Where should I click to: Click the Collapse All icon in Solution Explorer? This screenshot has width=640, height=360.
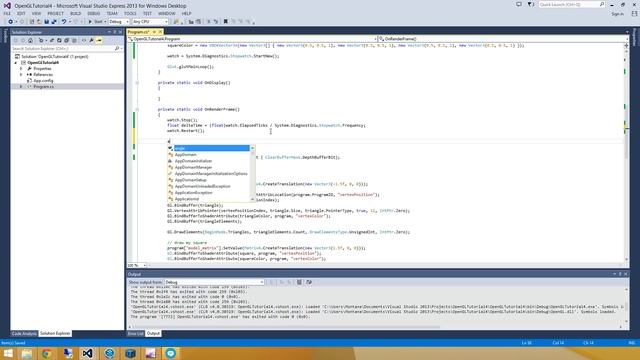(67, 40)
